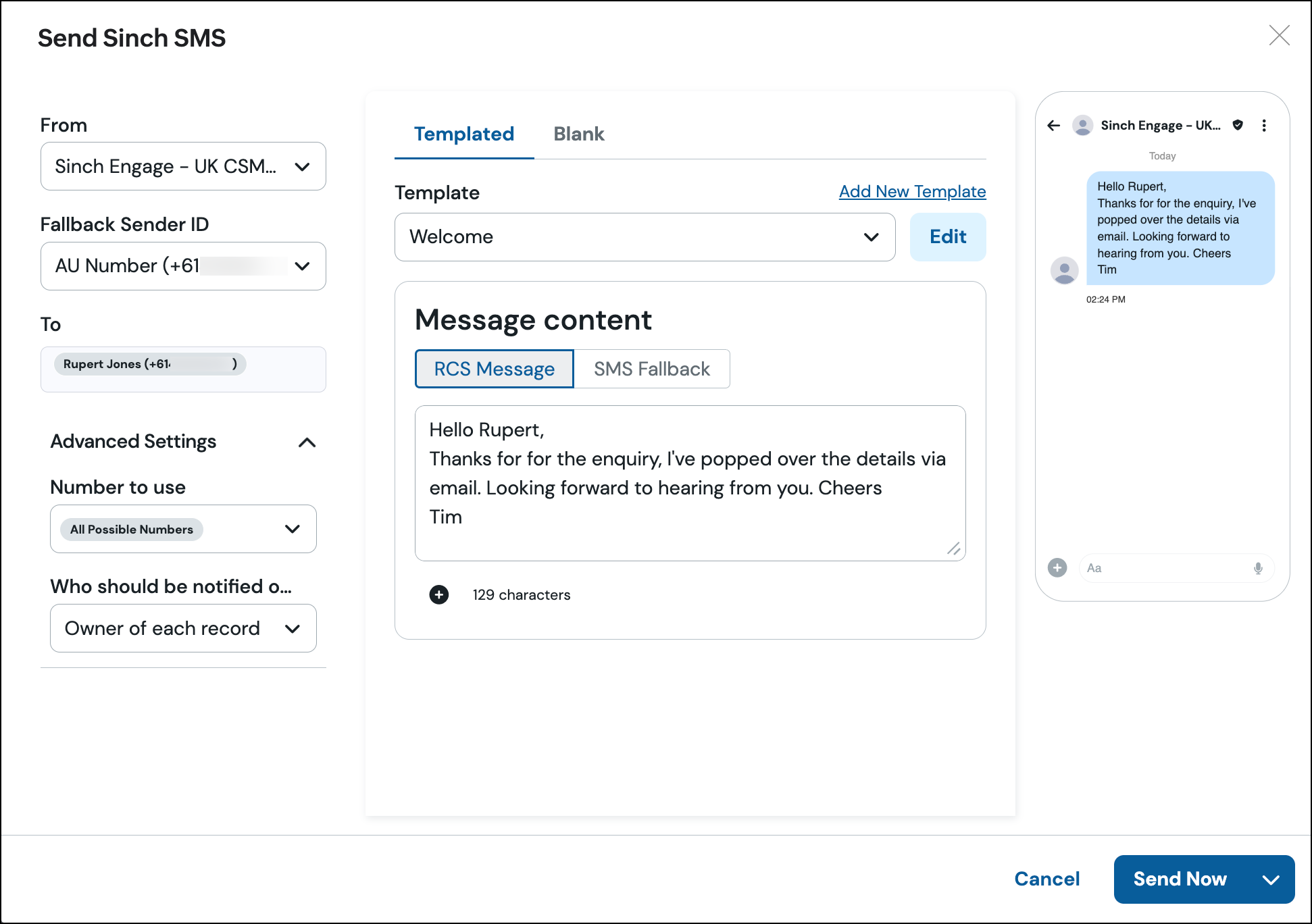Viewport: 1312px width, 924px height.
Task: Click the All Possible Numbers chip
Action: (132, 530)
